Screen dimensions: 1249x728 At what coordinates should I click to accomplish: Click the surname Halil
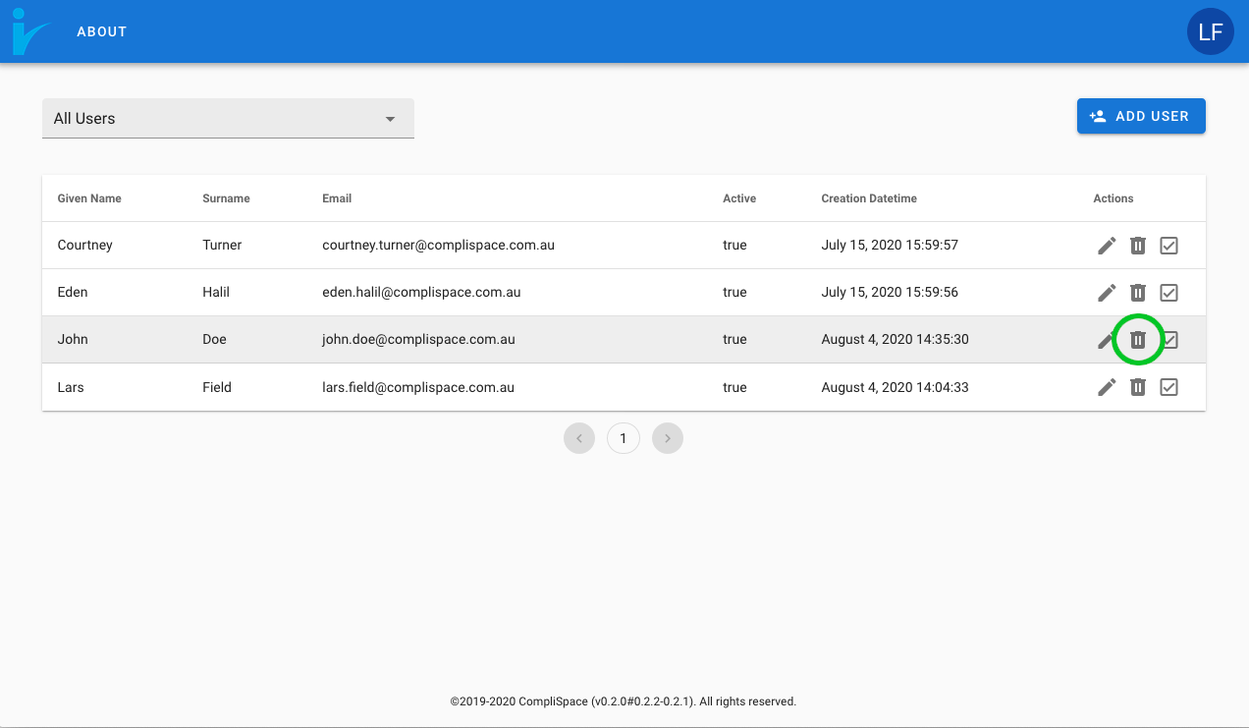pyautogui.click(x=216, y=293)
